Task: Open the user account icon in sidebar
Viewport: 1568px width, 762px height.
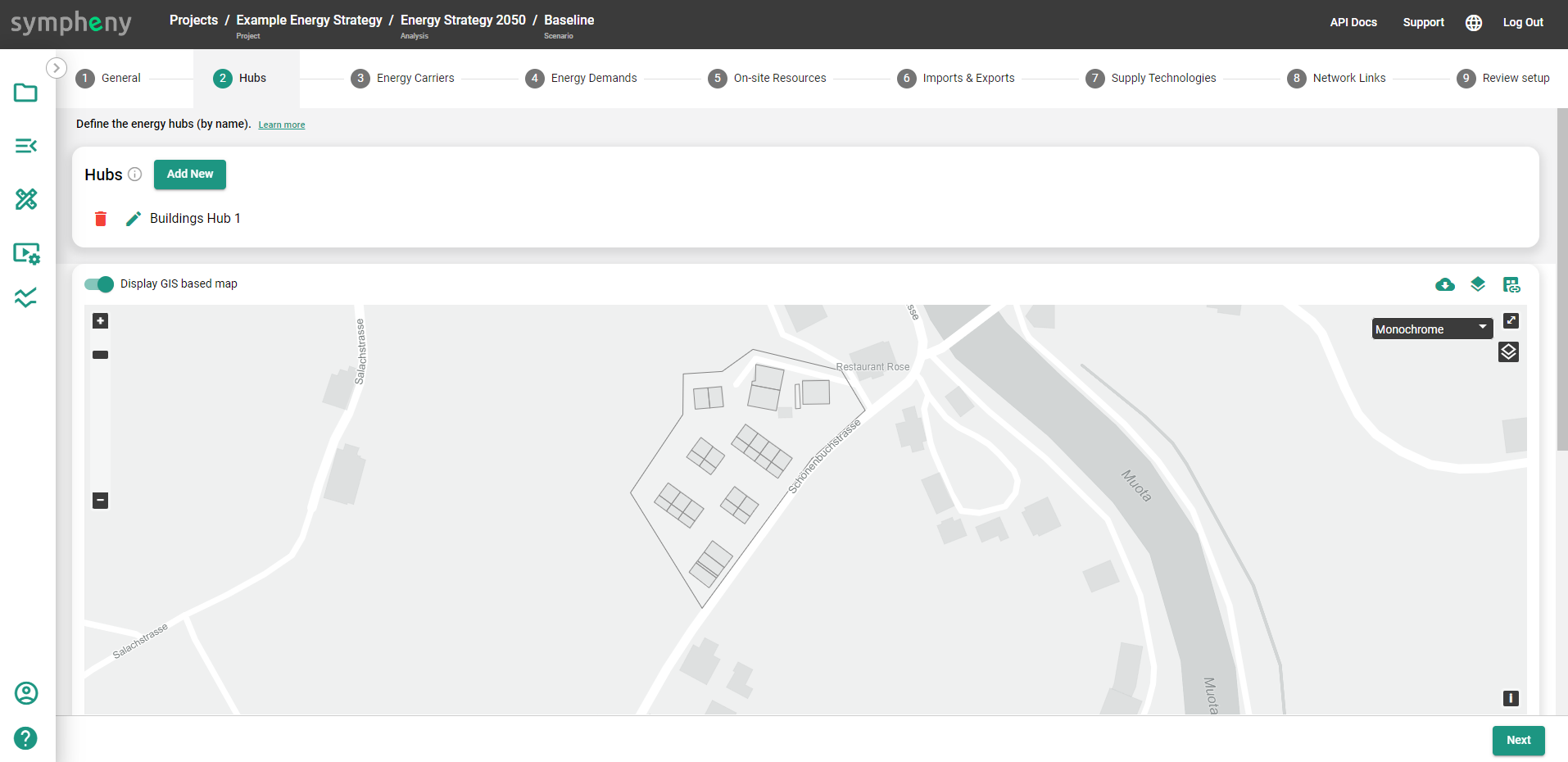Action: (x=25, y=693)
